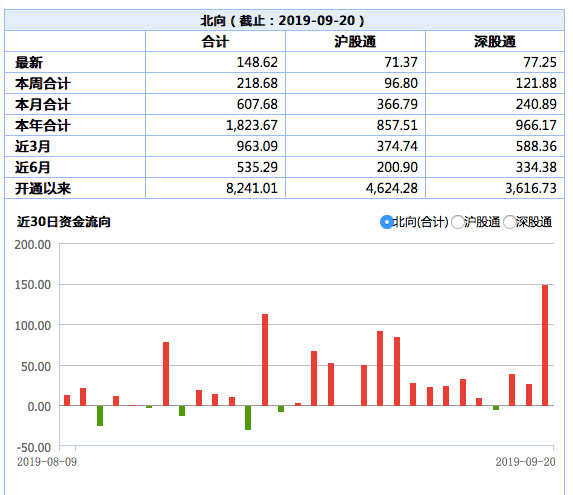The image size is (573, 495).
Task: Click the 0.00 y-axis label
Action: [x=39, y=407]
